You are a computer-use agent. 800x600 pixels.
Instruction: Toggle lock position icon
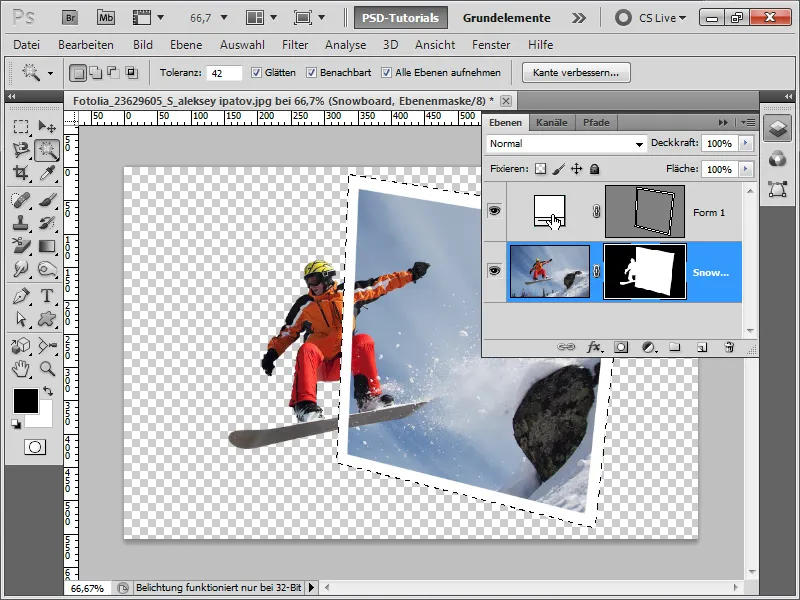point(577,169)
